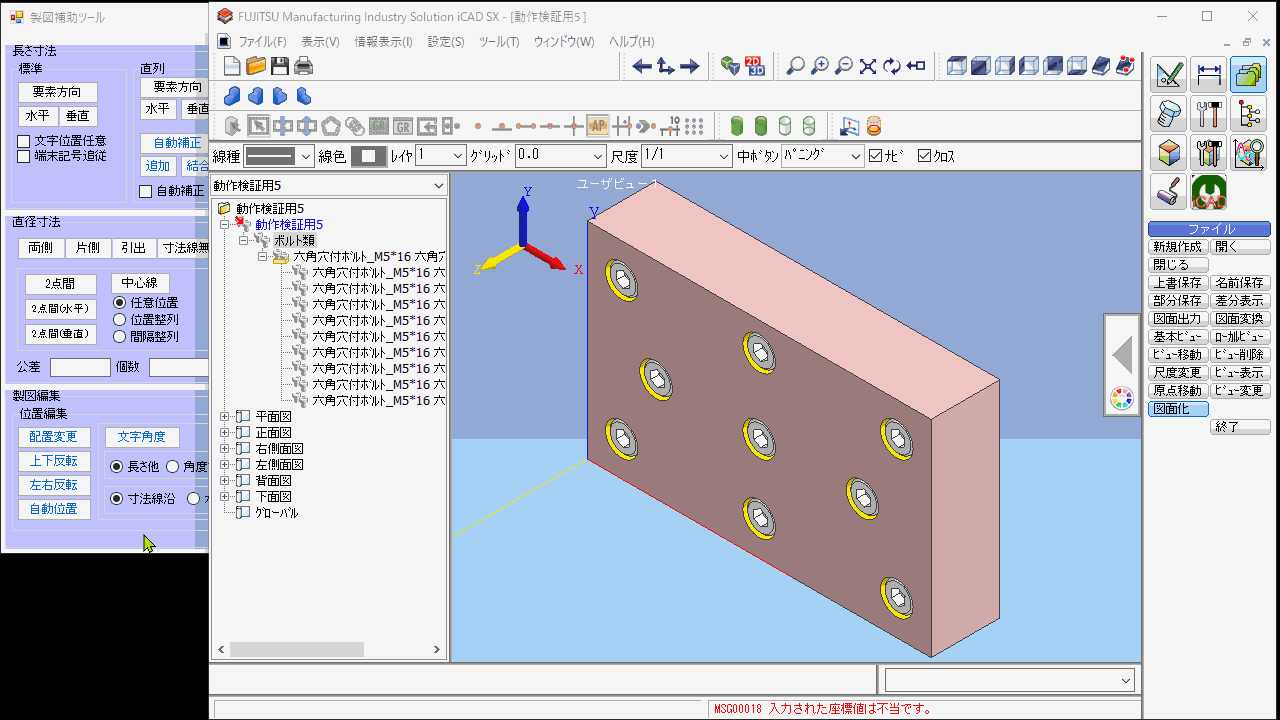1280x720 pixels.
Task: Open the 表示(V) menu
Action: pyautogui.click(x=320, y=42)
